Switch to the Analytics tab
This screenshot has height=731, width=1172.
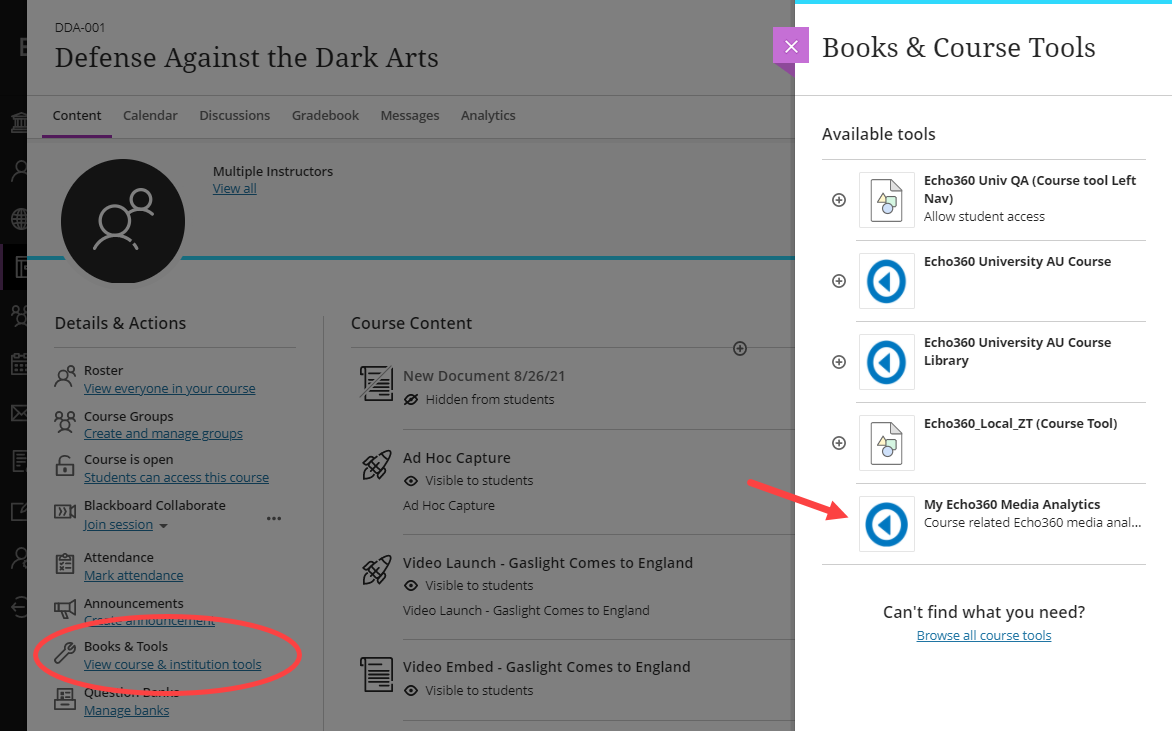click(488, 115)
